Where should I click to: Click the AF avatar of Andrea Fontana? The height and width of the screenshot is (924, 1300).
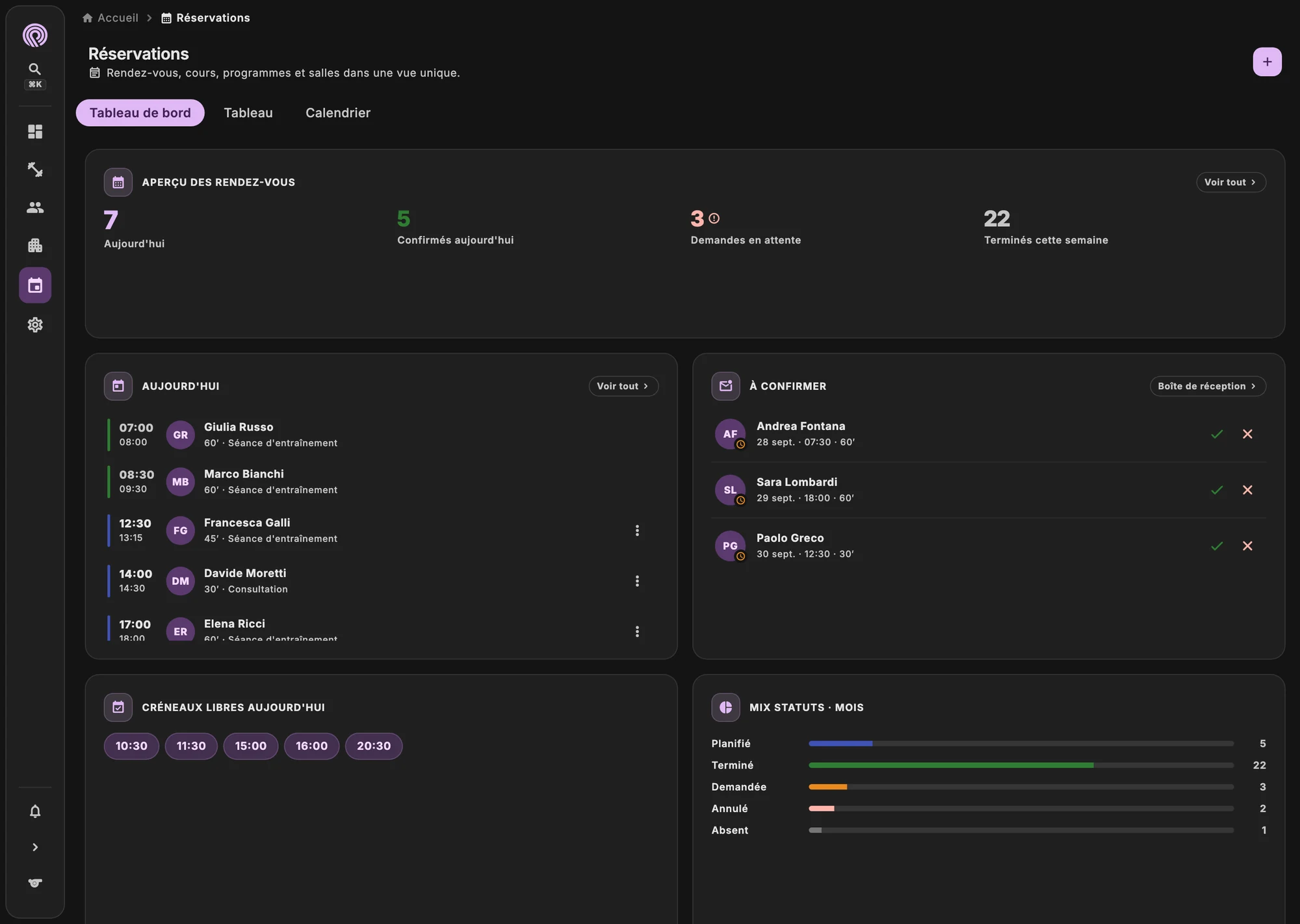point(730,434)
